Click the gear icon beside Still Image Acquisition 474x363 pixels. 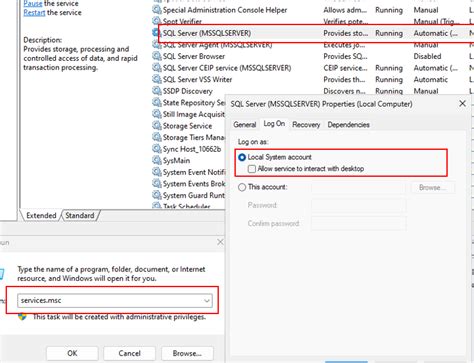[157, 114]
